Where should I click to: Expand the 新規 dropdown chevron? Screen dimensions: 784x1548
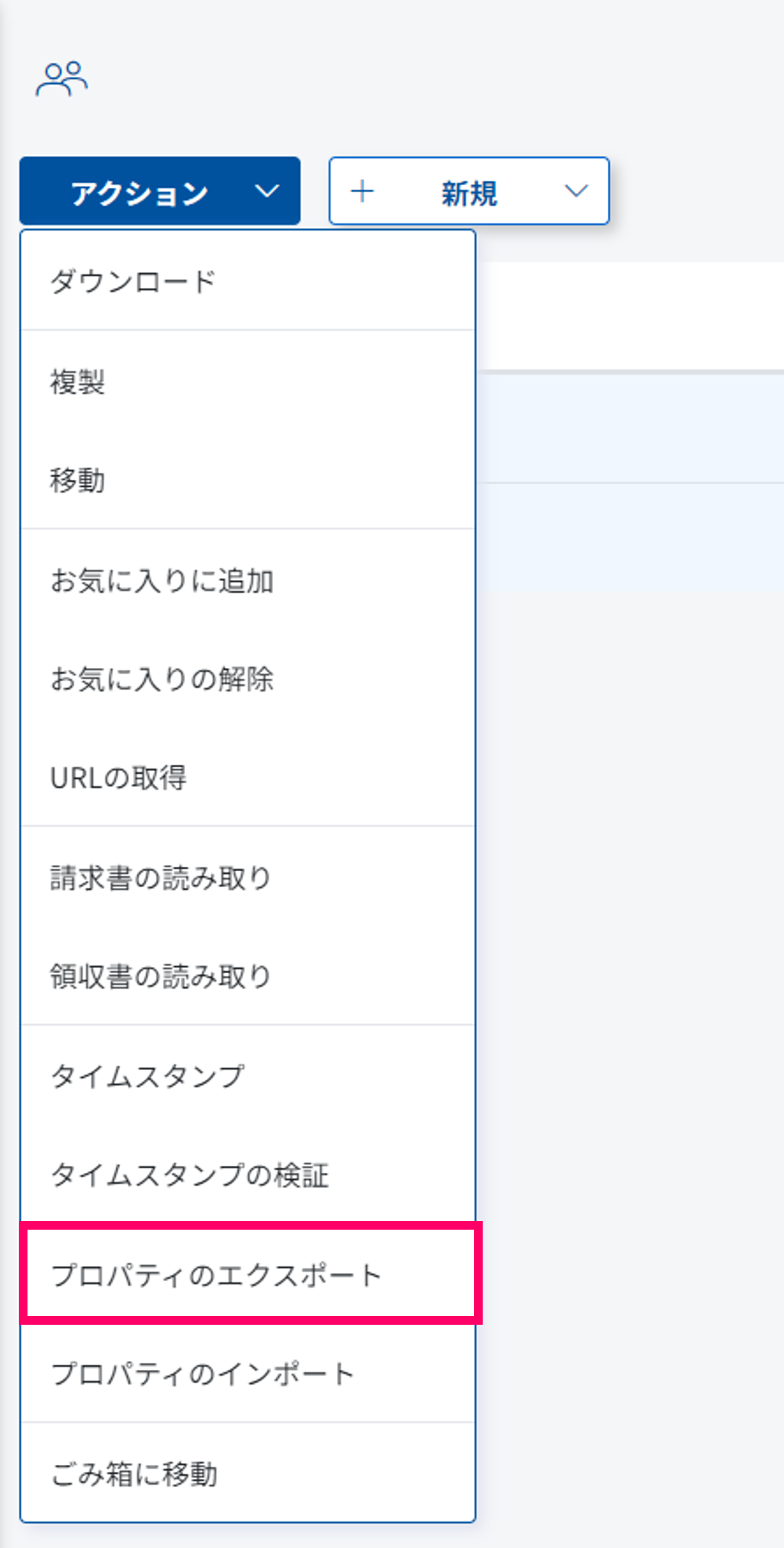click(x=576, y=191)
